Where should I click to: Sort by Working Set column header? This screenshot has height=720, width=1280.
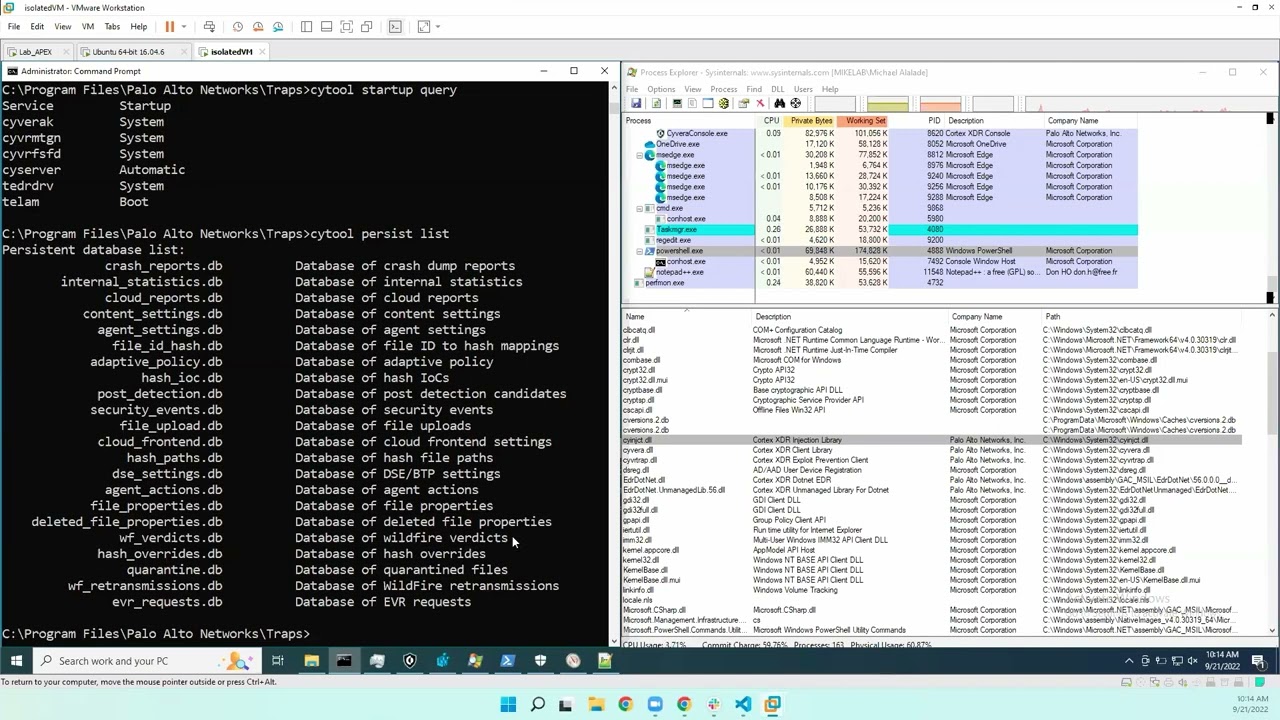[x=865, y=121]
